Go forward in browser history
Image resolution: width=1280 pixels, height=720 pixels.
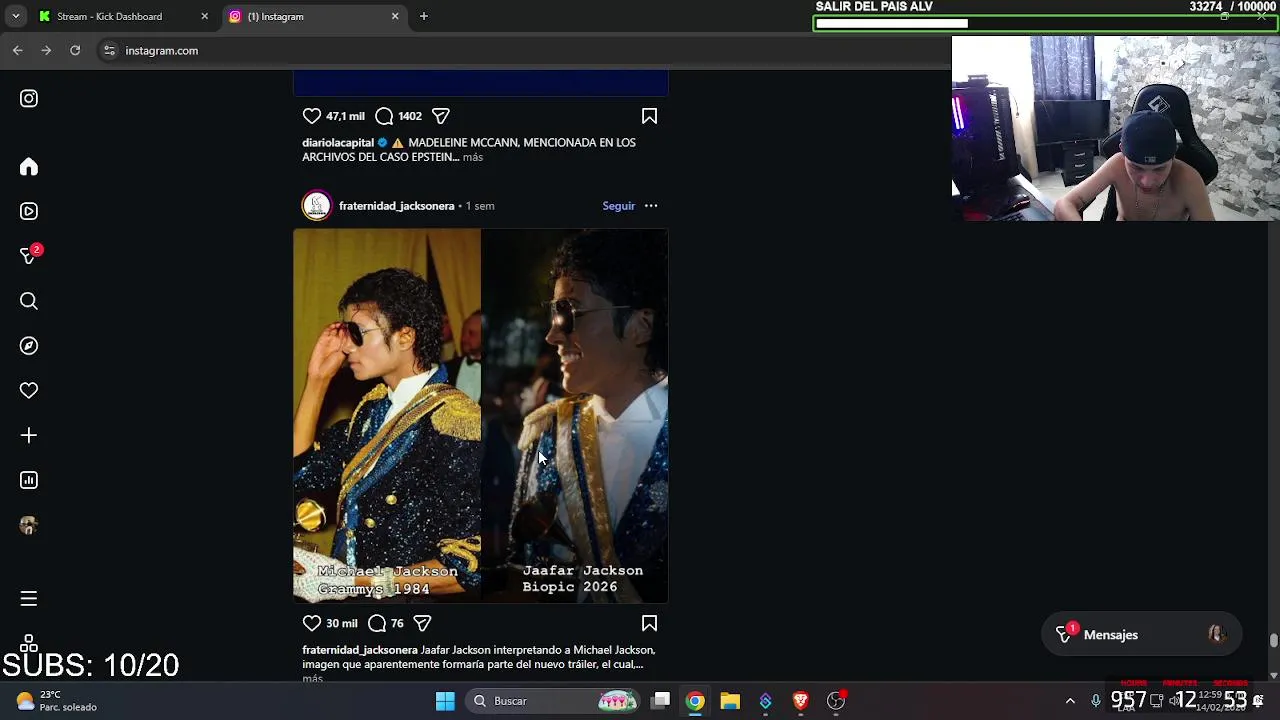click(x=46, y=50)
